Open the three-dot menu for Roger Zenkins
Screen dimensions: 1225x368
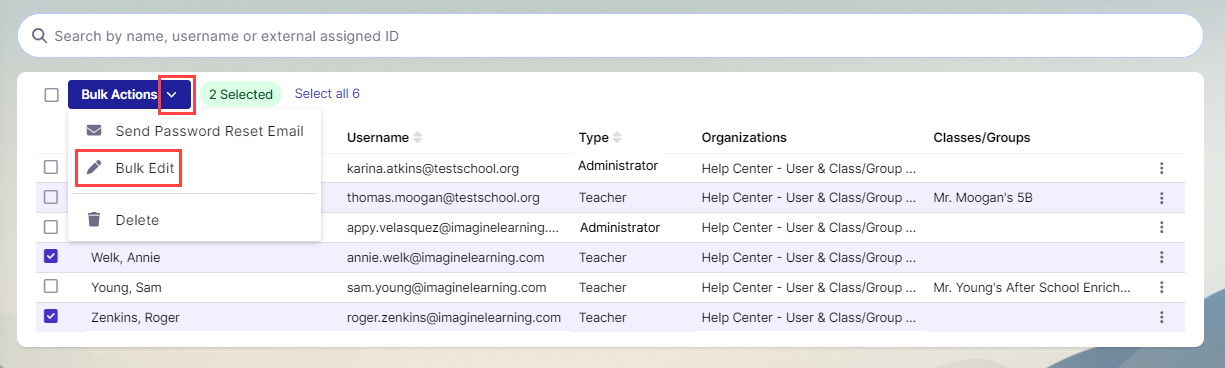[1161, 317]
